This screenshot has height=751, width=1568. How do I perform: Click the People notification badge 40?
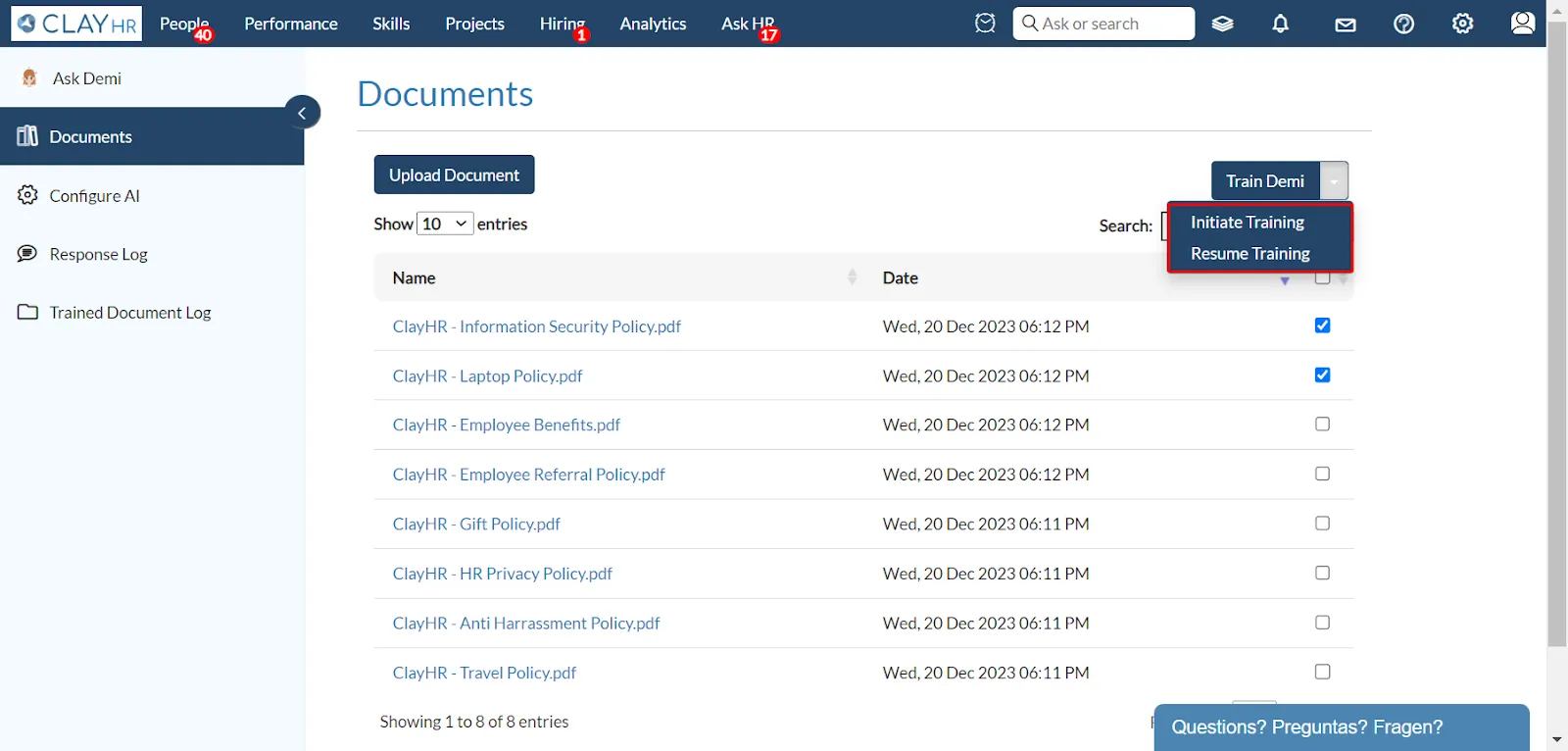pos(203,35)
